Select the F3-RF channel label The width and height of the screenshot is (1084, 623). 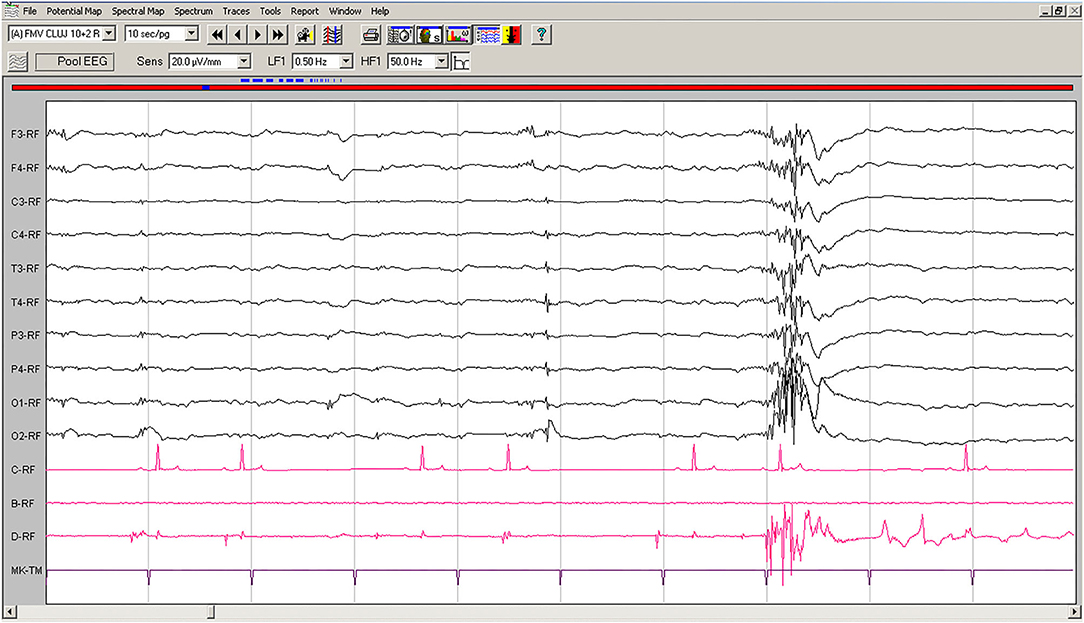coord(25,134)
